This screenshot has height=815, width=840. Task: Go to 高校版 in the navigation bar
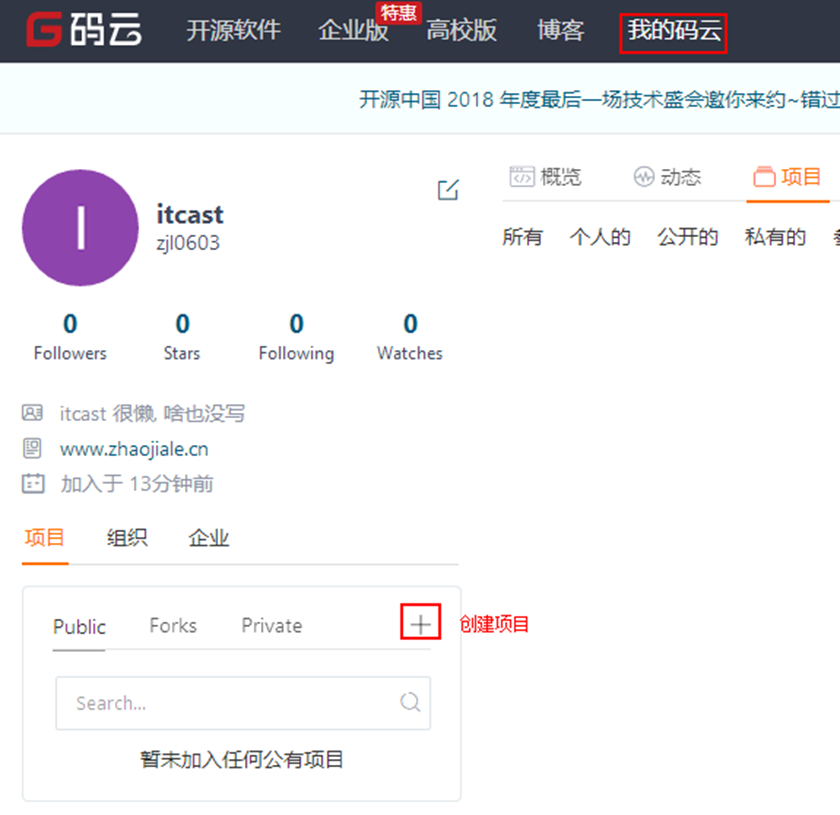coord(461,30)
